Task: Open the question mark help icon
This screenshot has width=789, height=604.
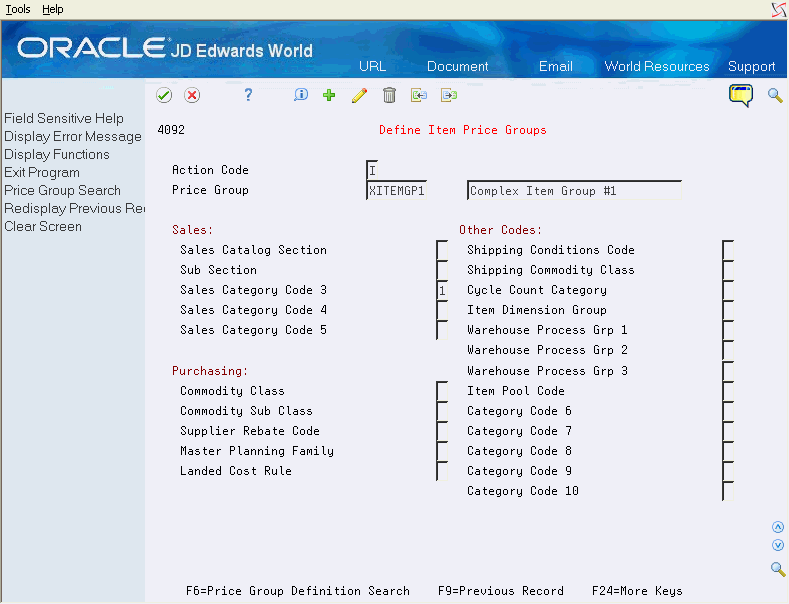Action: (x=248, y=95)
